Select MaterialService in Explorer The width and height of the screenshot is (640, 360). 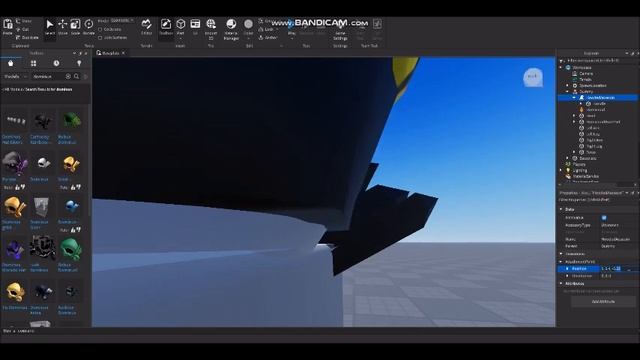point(586,176)
